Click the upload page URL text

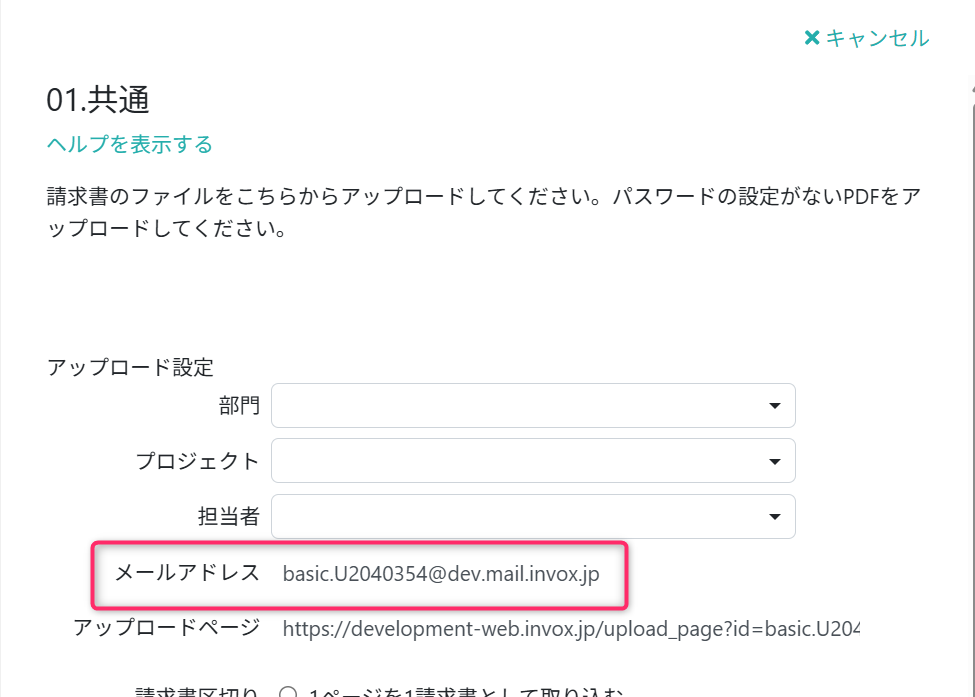point(570,628)
